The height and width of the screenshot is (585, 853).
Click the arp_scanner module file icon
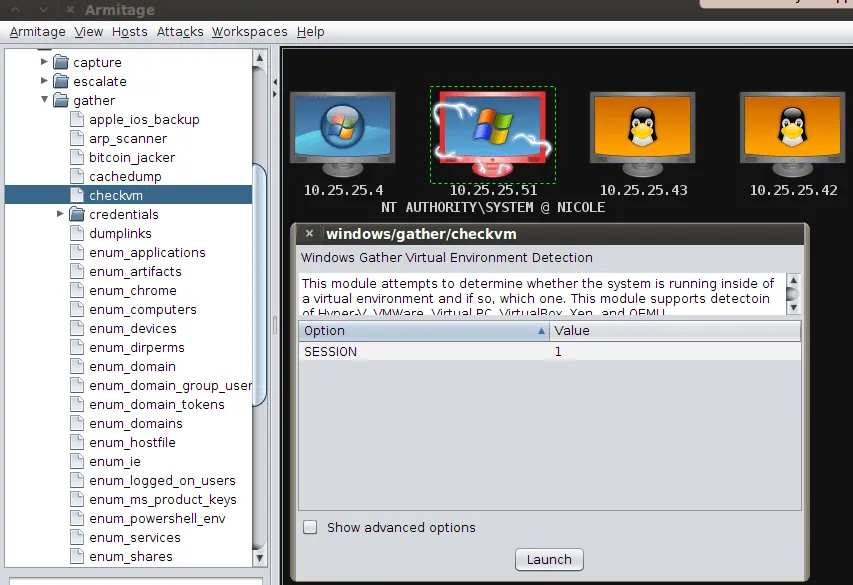77,139
